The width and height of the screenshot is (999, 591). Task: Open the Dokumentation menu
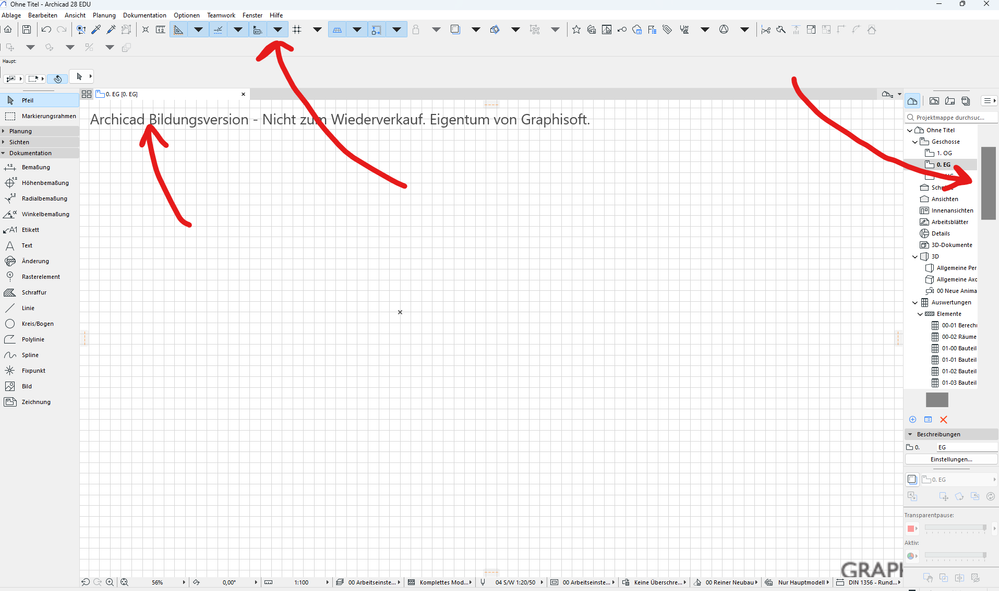click(145, 15)
